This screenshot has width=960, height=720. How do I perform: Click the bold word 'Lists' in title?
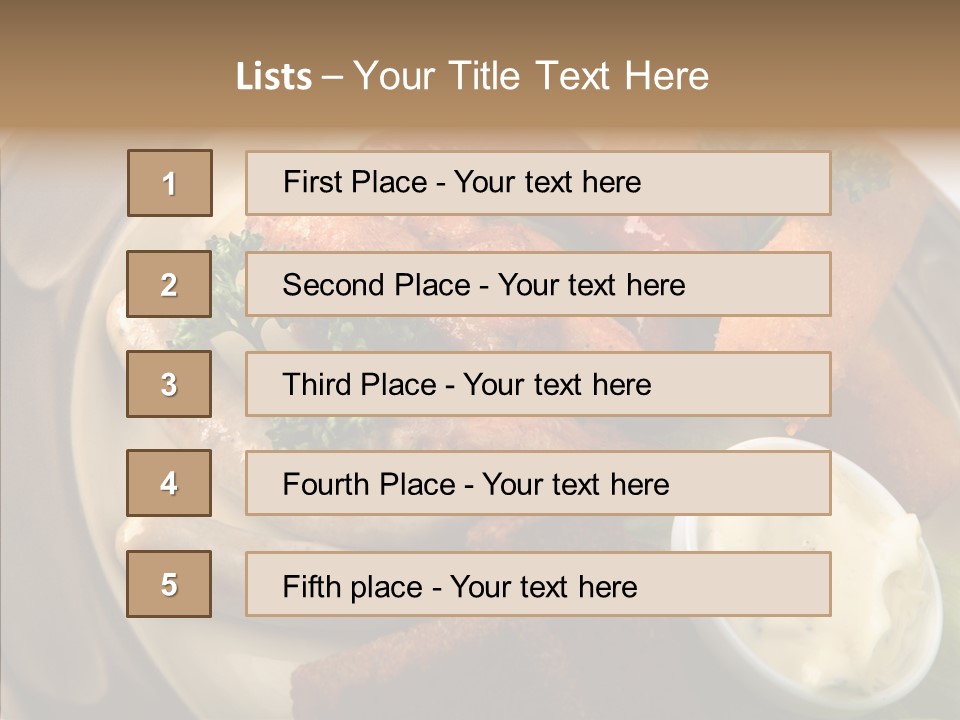274,77
